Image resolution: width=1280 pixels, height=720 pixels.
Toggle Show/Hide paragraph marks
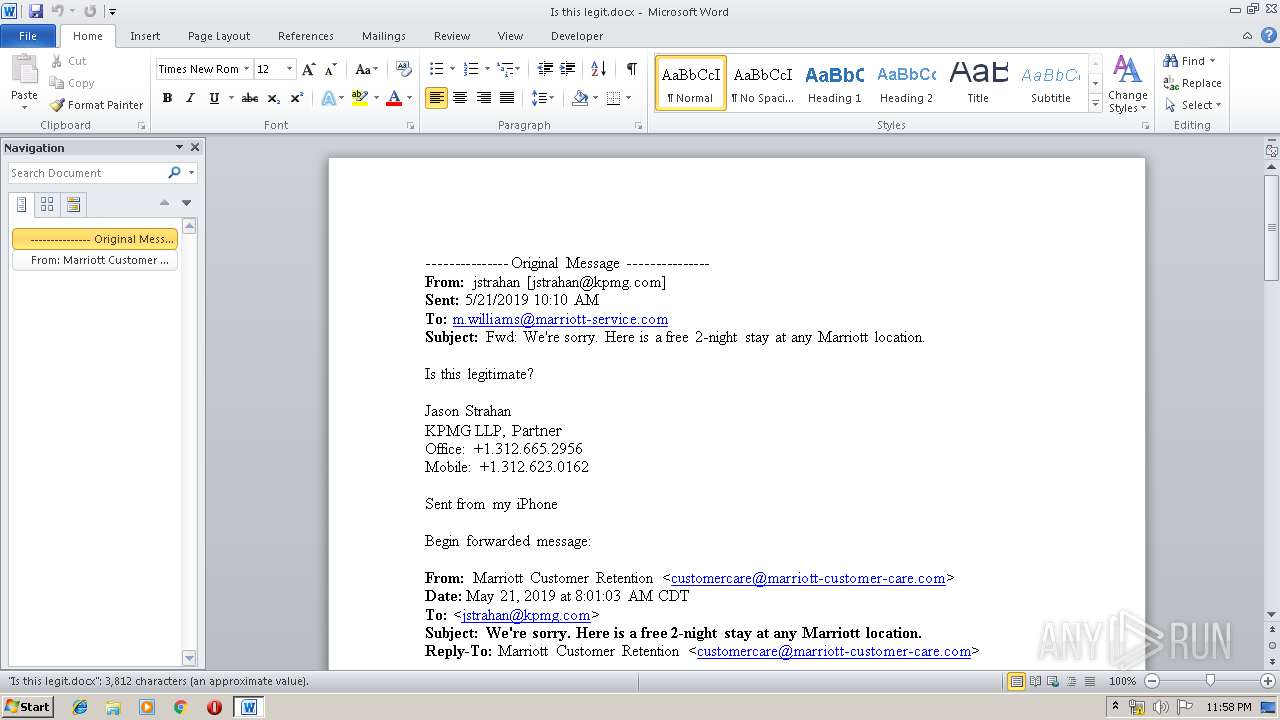tap(632, 69)
